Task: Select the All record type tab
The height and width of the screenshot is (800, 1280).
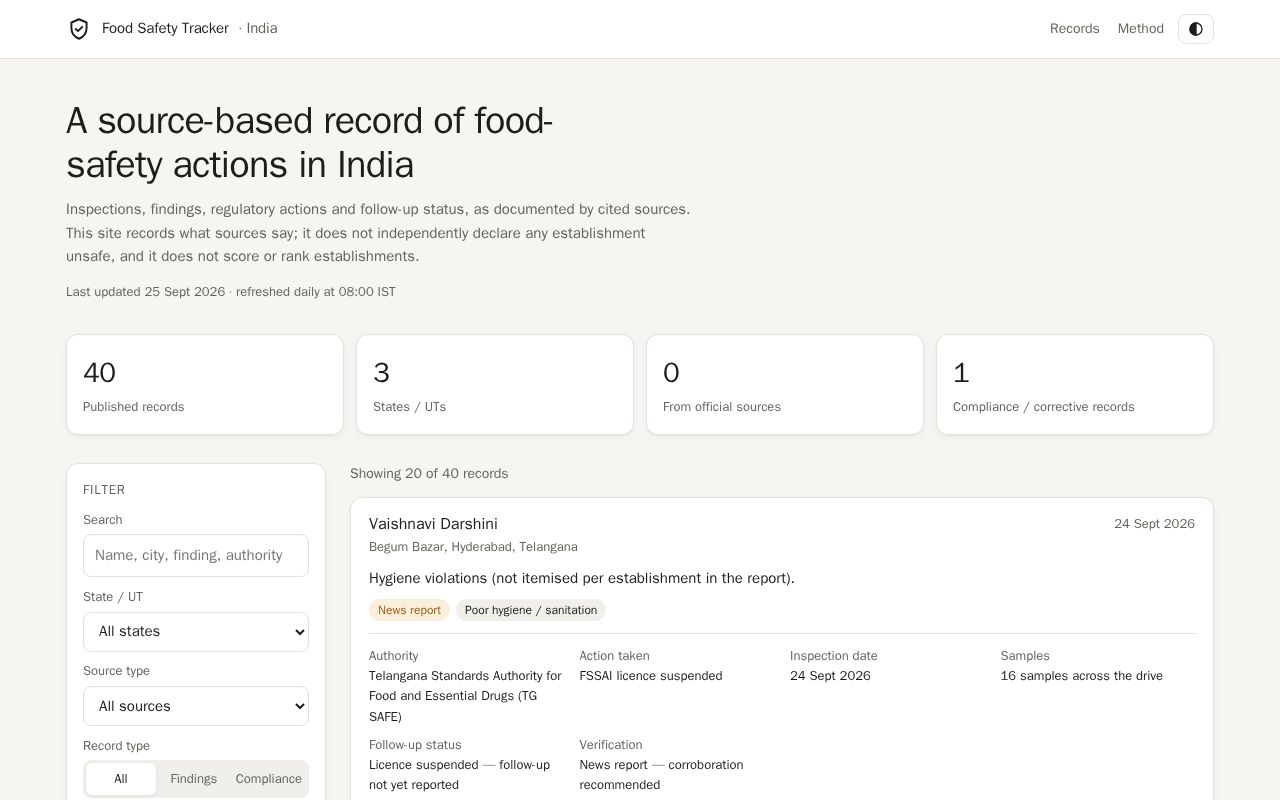Action: (121, 779)
